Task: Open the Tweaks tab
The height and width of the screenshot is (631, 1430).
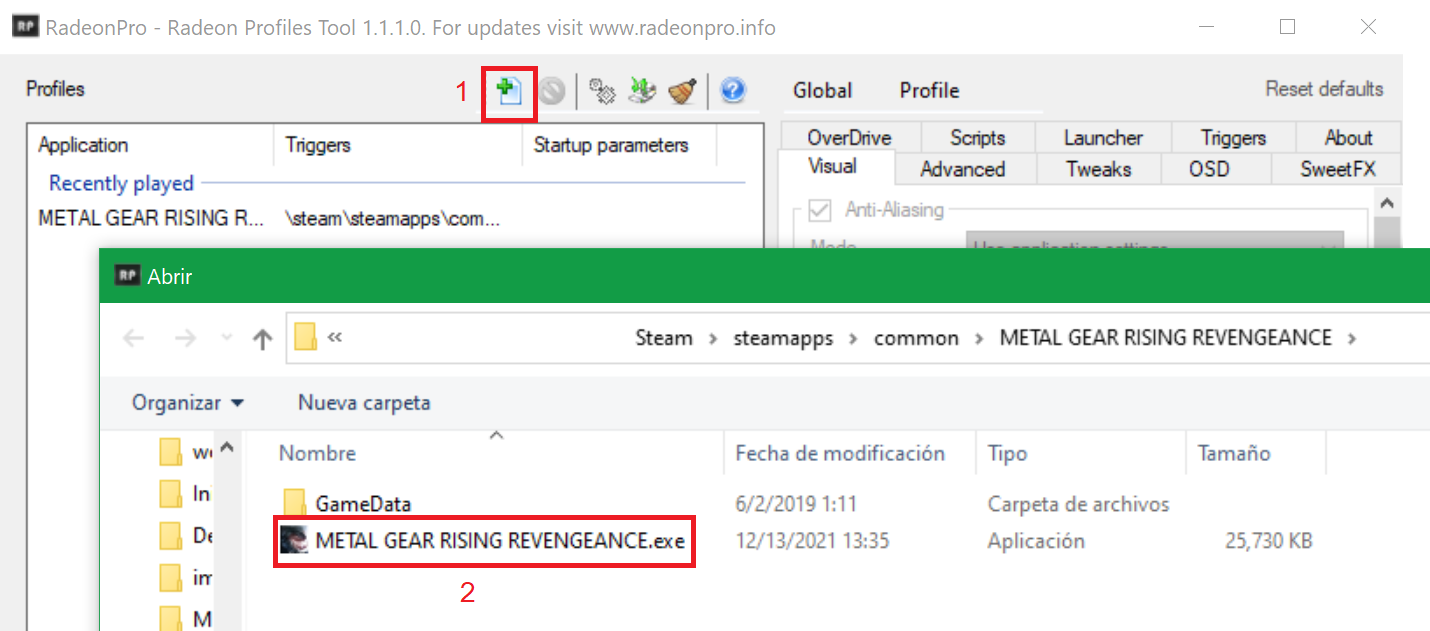Action: pos(1098,169)
